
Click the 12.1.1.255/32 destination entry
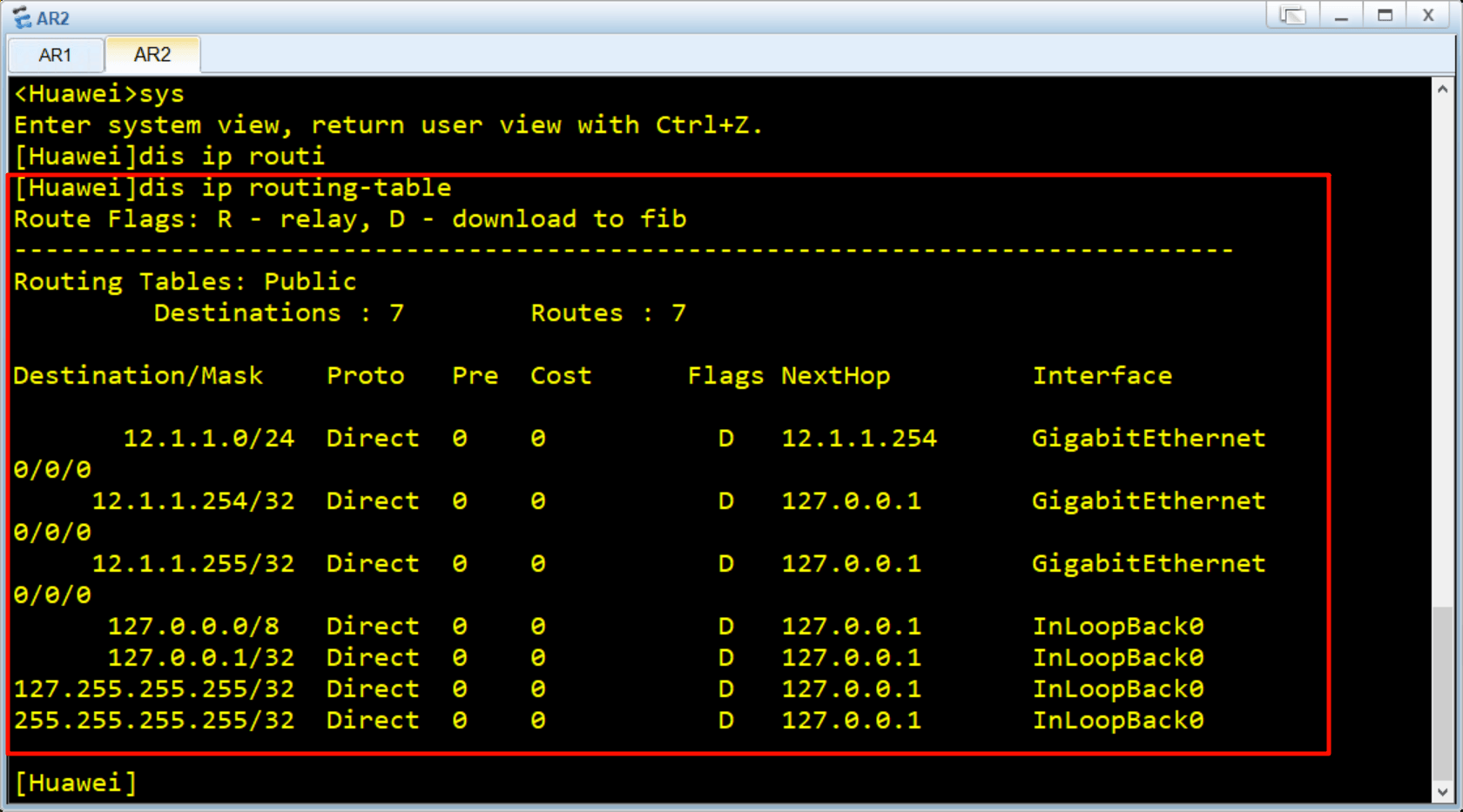pos(193,564)
